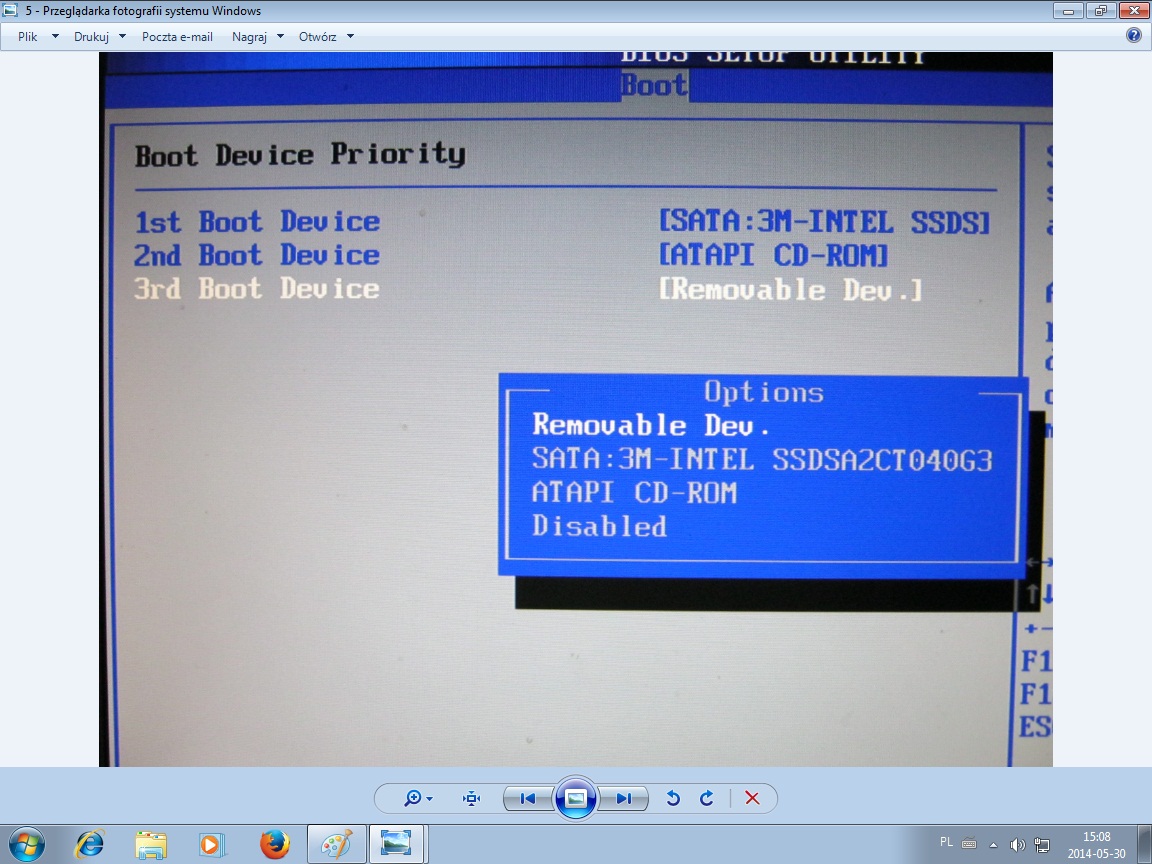Click SATA:3M-INTEL SSDSA2CT040G3 option text

(762, 460)
